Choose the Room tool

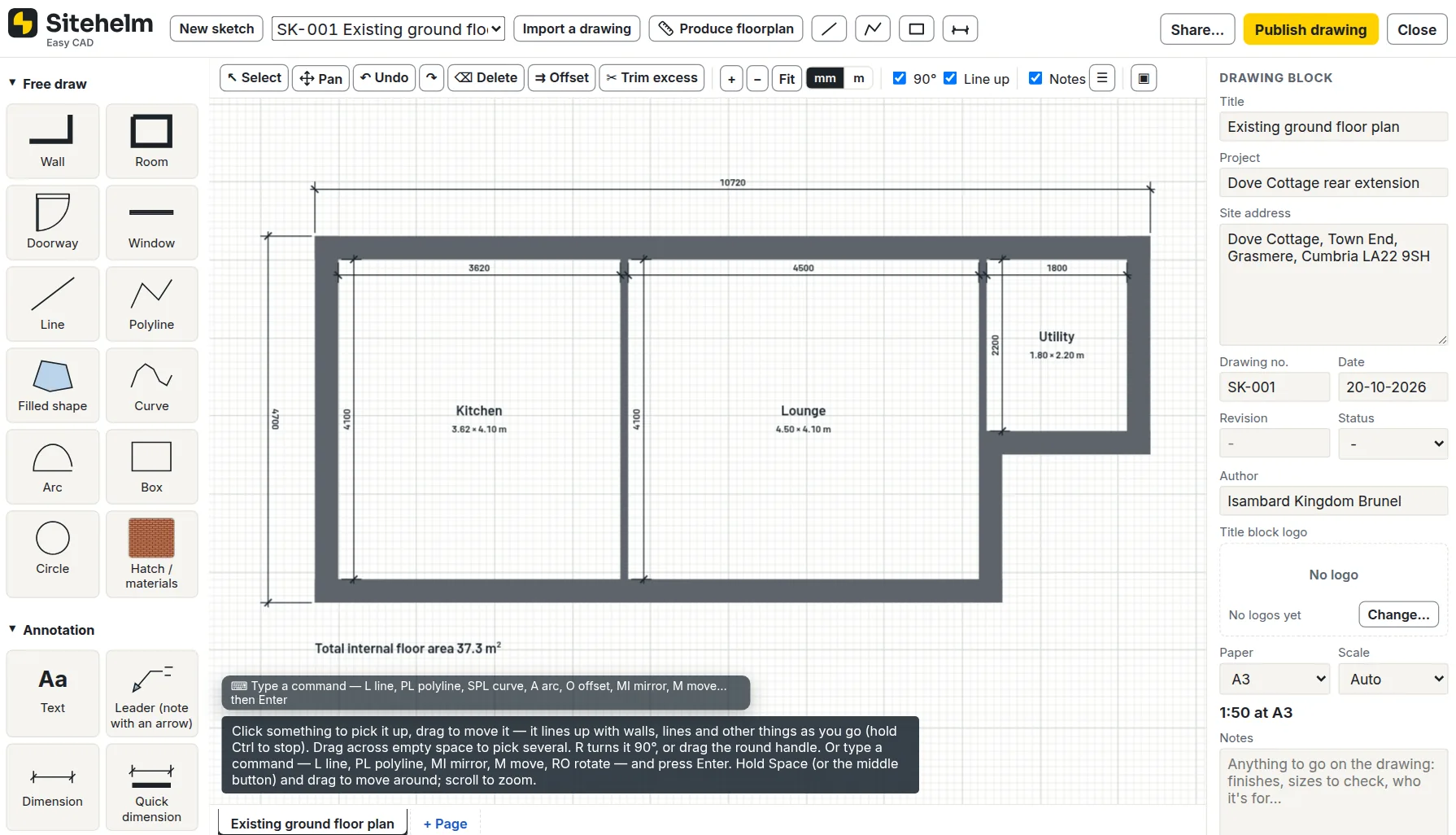(151, 141)
